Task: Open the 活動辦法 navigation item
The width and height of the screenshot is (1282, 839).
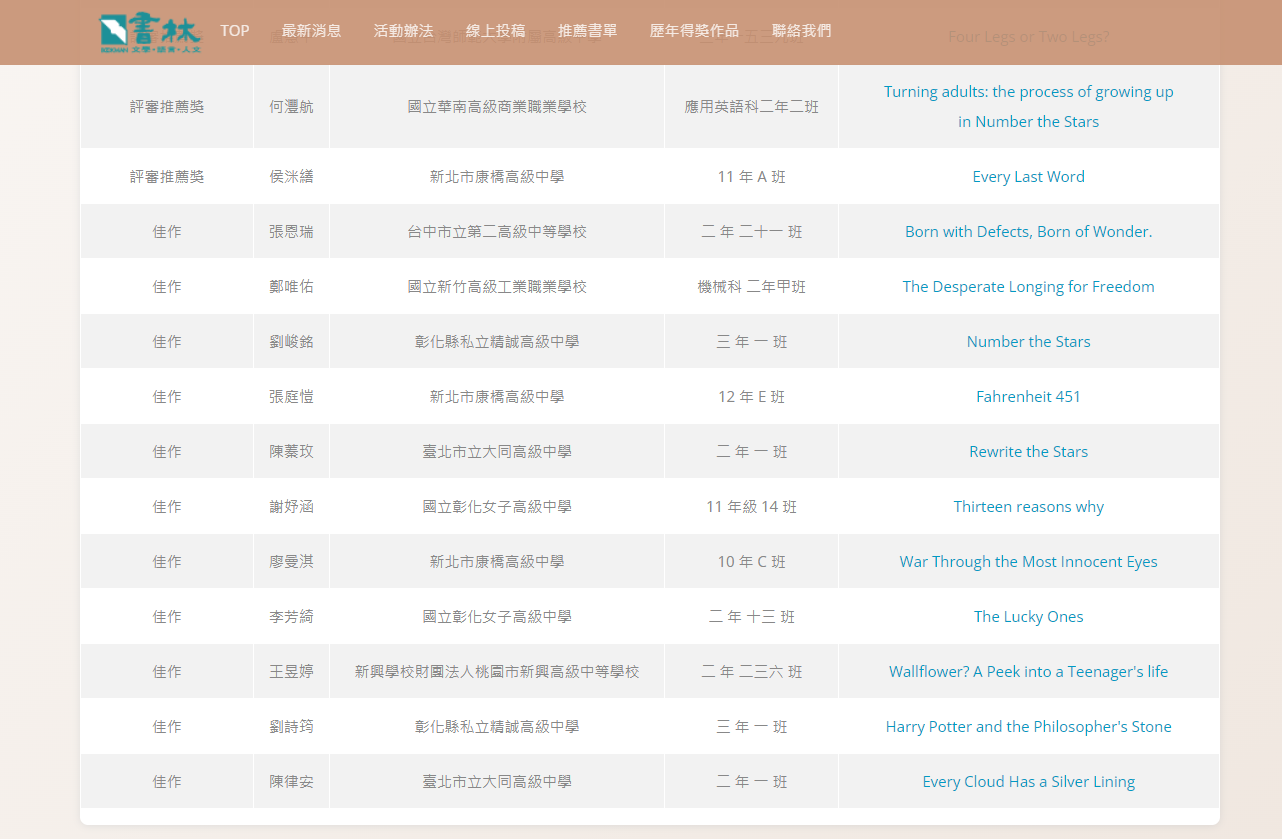Action: [404, 31]
